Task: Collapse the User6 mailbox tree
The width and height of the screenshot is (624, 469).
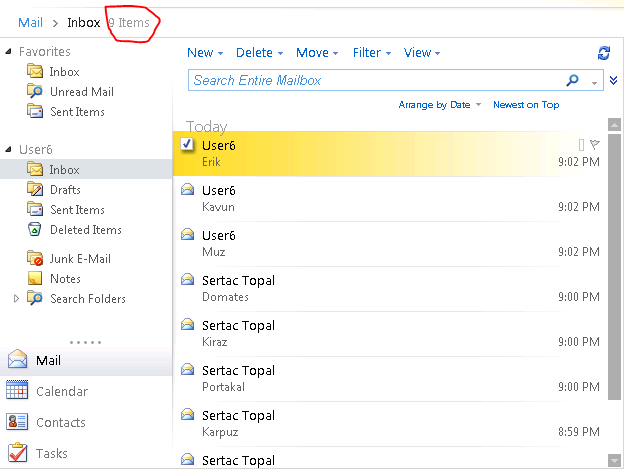Action: 8,149
